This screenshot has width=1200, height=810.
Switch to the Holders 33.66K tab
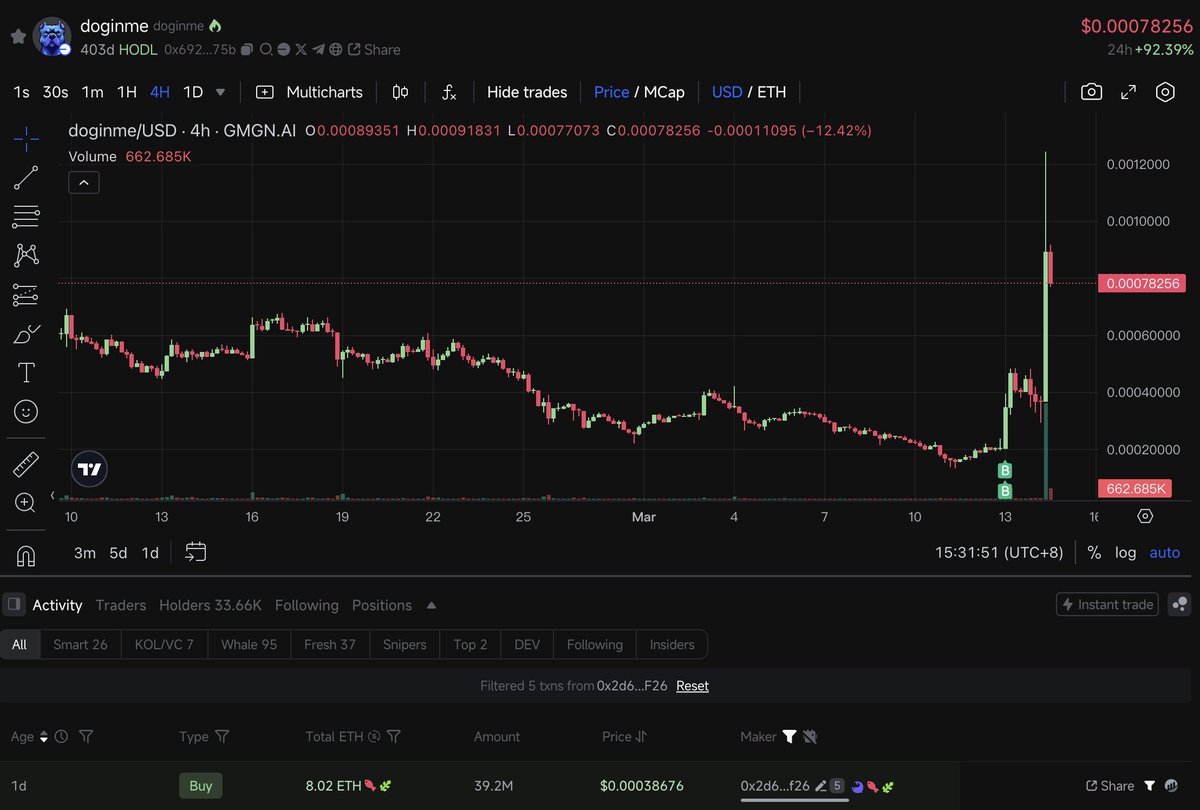point(210,605)
